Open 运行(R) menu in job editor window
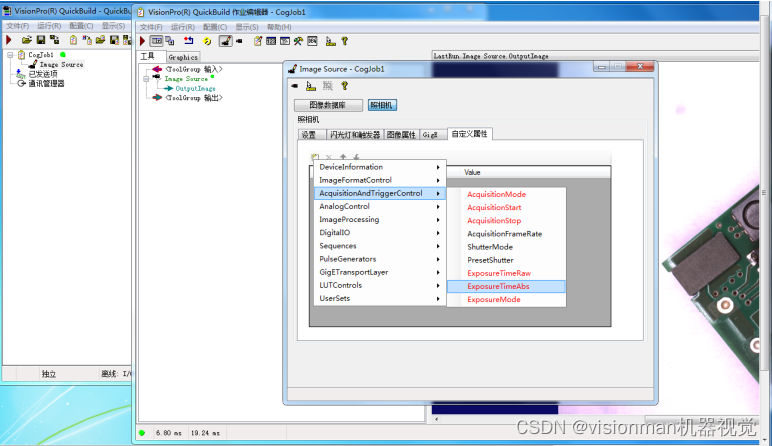Image resolution: width=772 pixels, height=446 pixels. (x=183, y=27)
